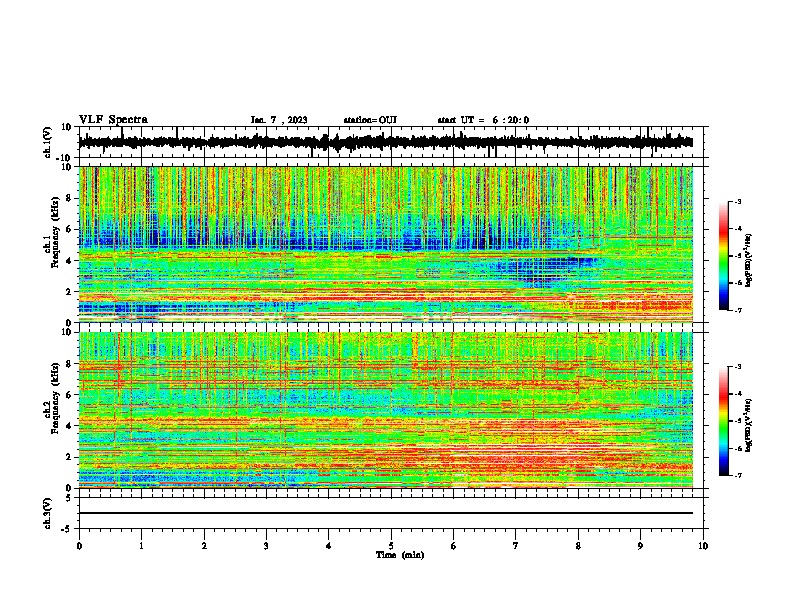Screen dimensions: 792x612
Task: Click the "VLF Spectra" plot title
Action: click(x=113, y=120)
